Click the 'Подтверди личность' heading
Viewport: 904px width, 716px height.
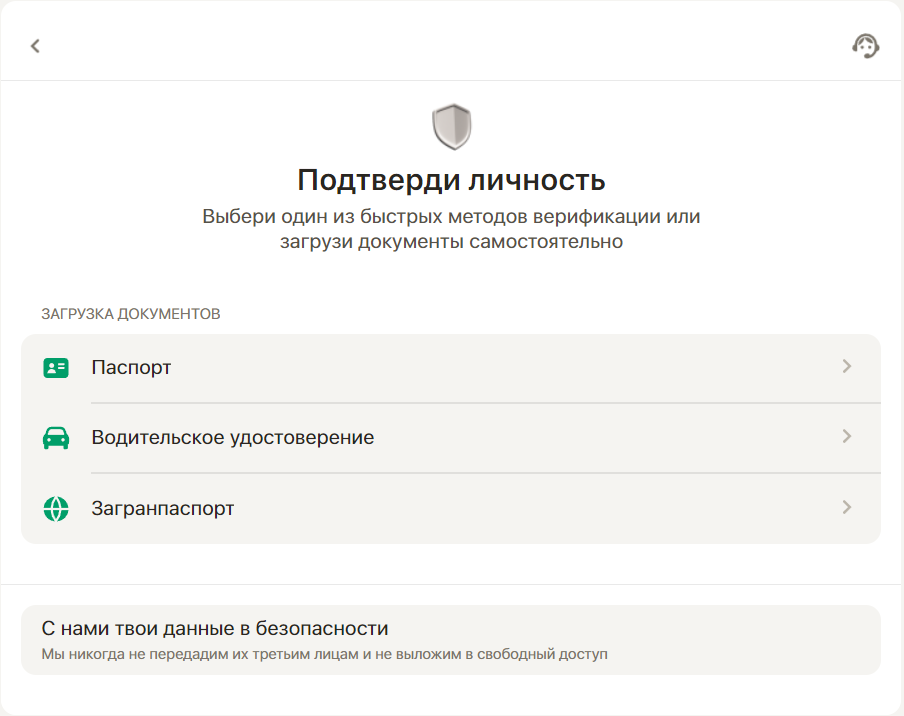coord(451,180)
